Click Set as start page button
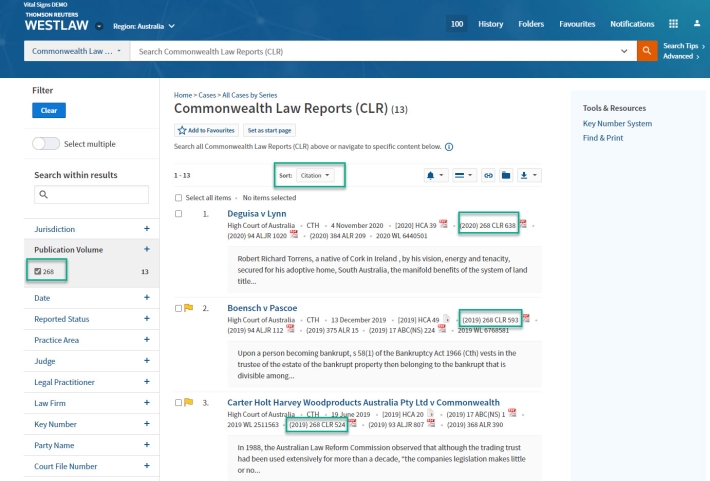This screenshot has height=481, width=710. tap(269, 130)
